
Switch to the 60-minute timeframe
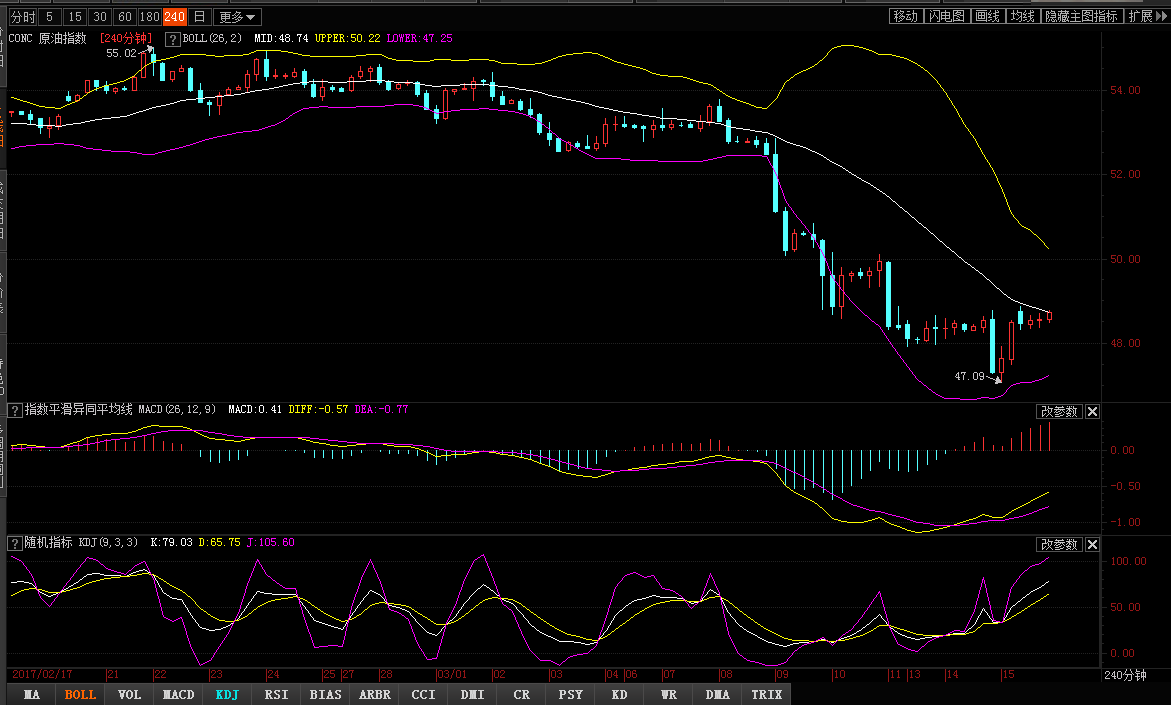[x=125, y=17]
